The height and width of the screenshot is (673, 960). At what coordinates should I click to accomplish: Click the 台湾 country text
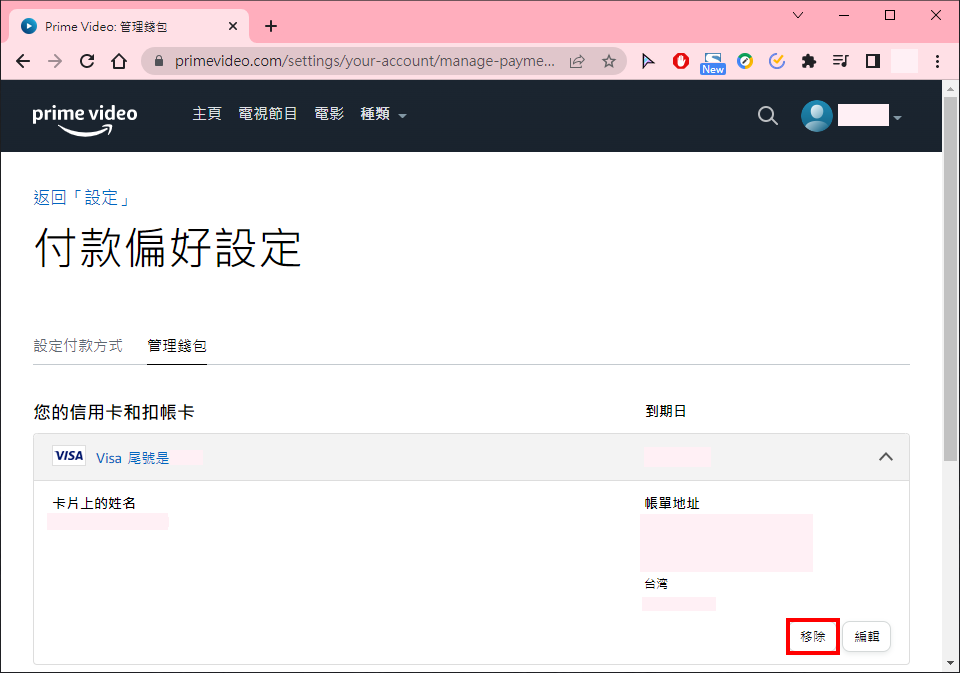pyautogui.click(x=656, y=584)
